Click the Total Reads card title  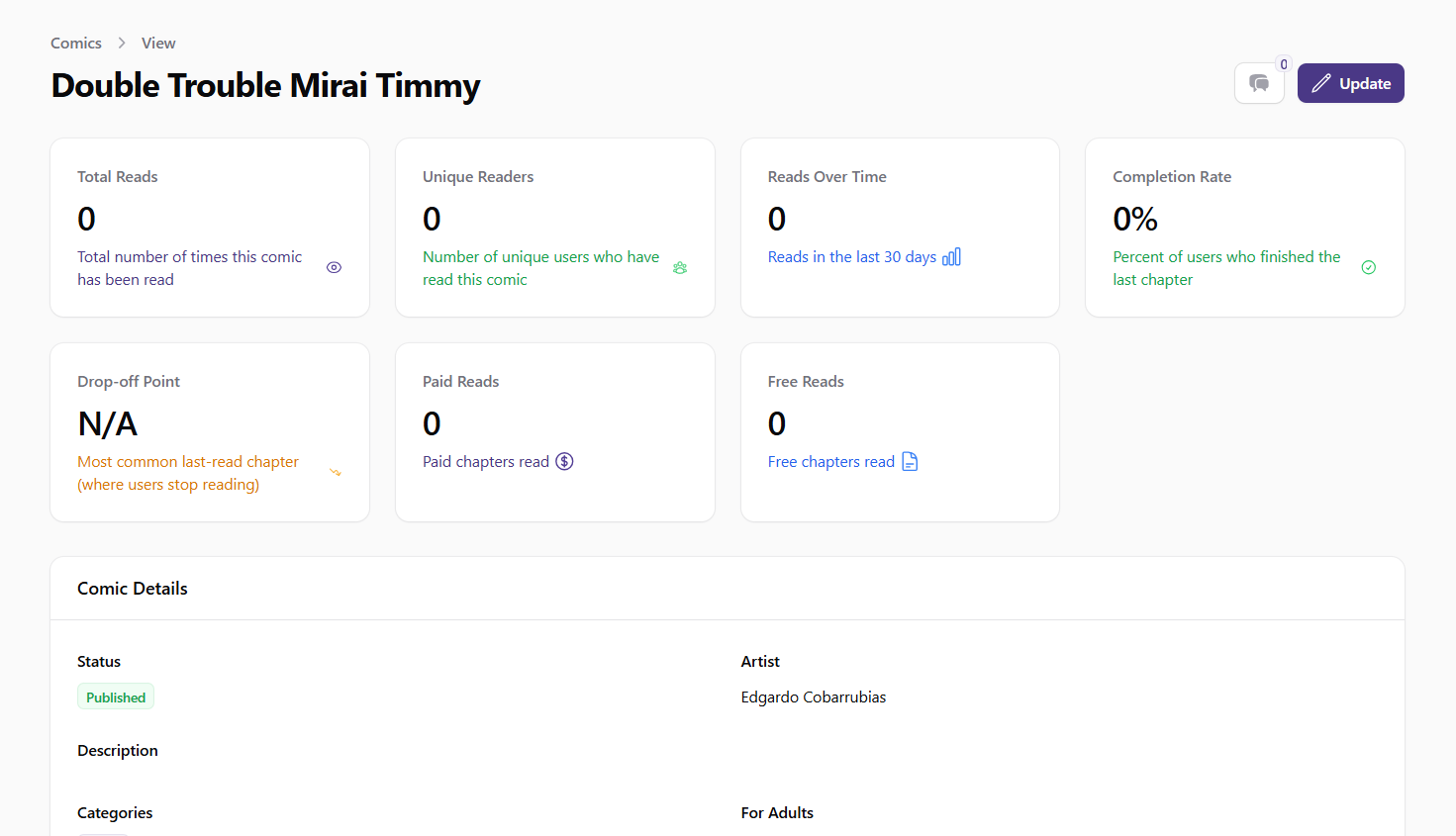click(118, 177)
